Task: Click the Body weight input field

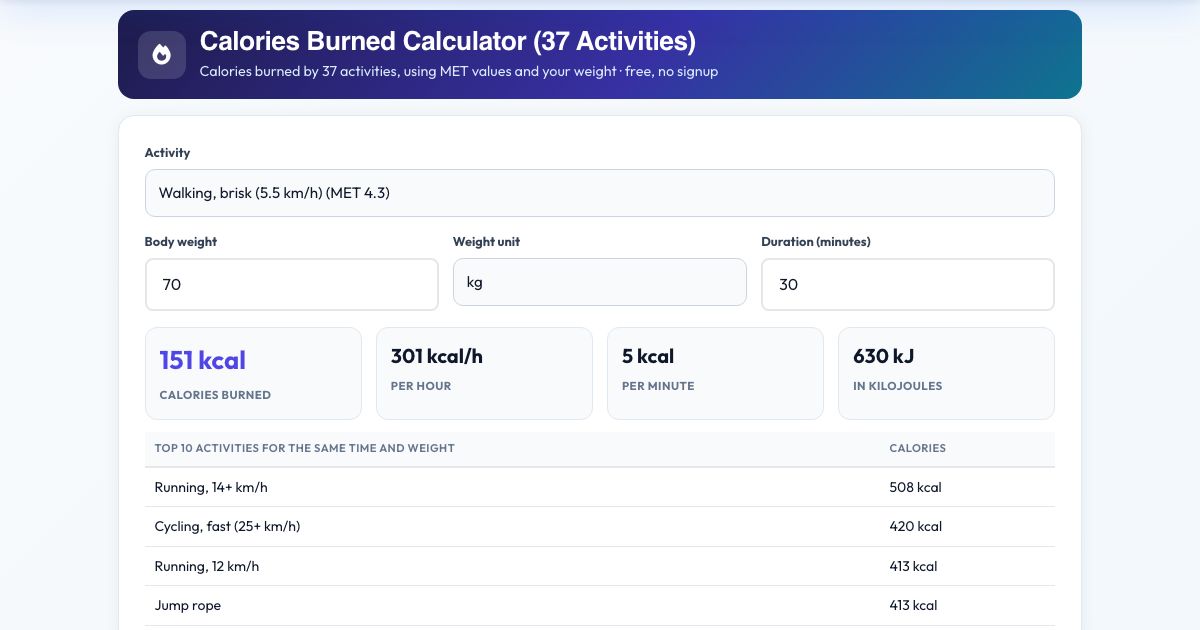Action: 292,285
